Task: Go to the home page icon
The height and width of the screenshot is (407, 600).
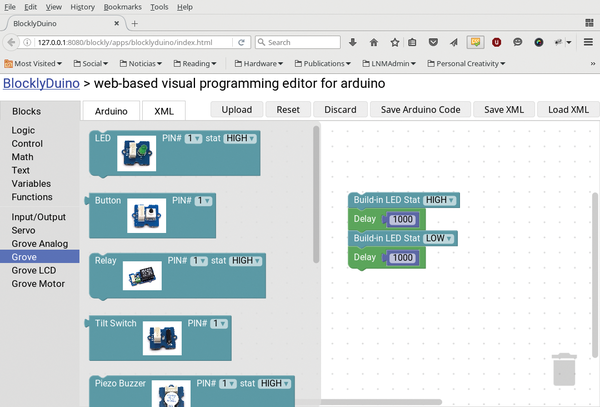Action: coord(374,42)
